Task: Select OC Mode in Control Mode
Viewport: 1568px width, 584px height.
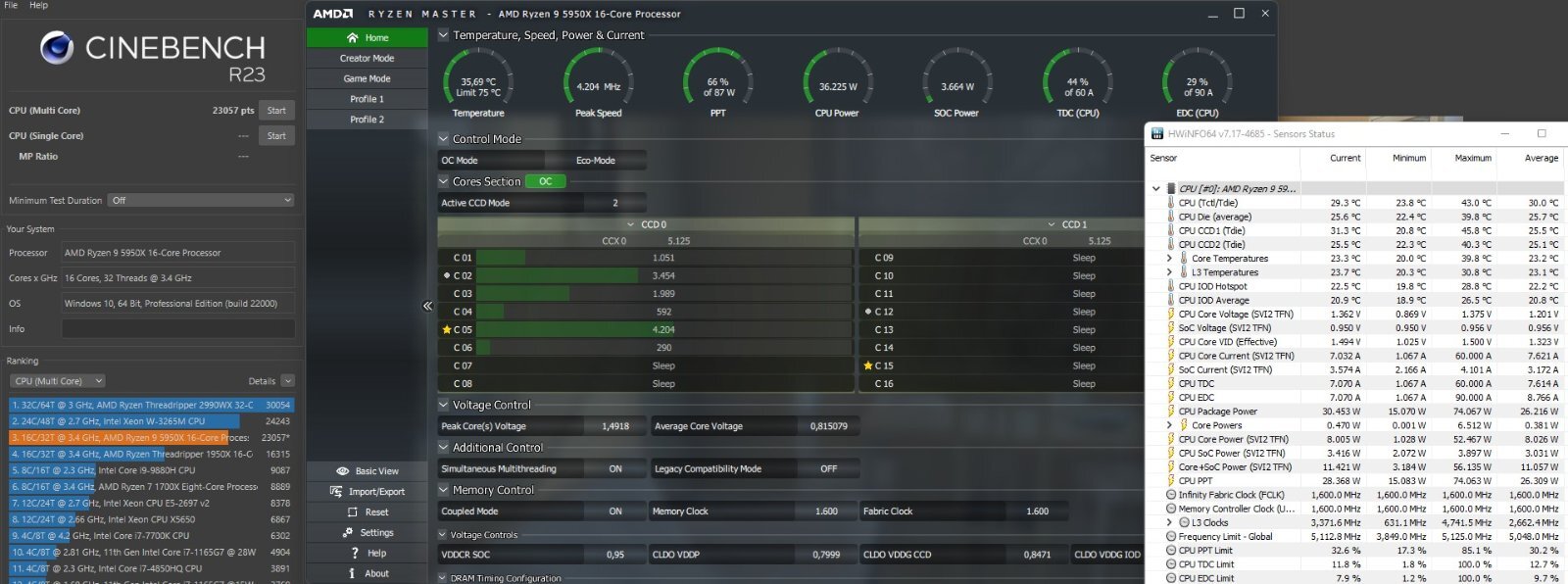Action: coord(490,161)
